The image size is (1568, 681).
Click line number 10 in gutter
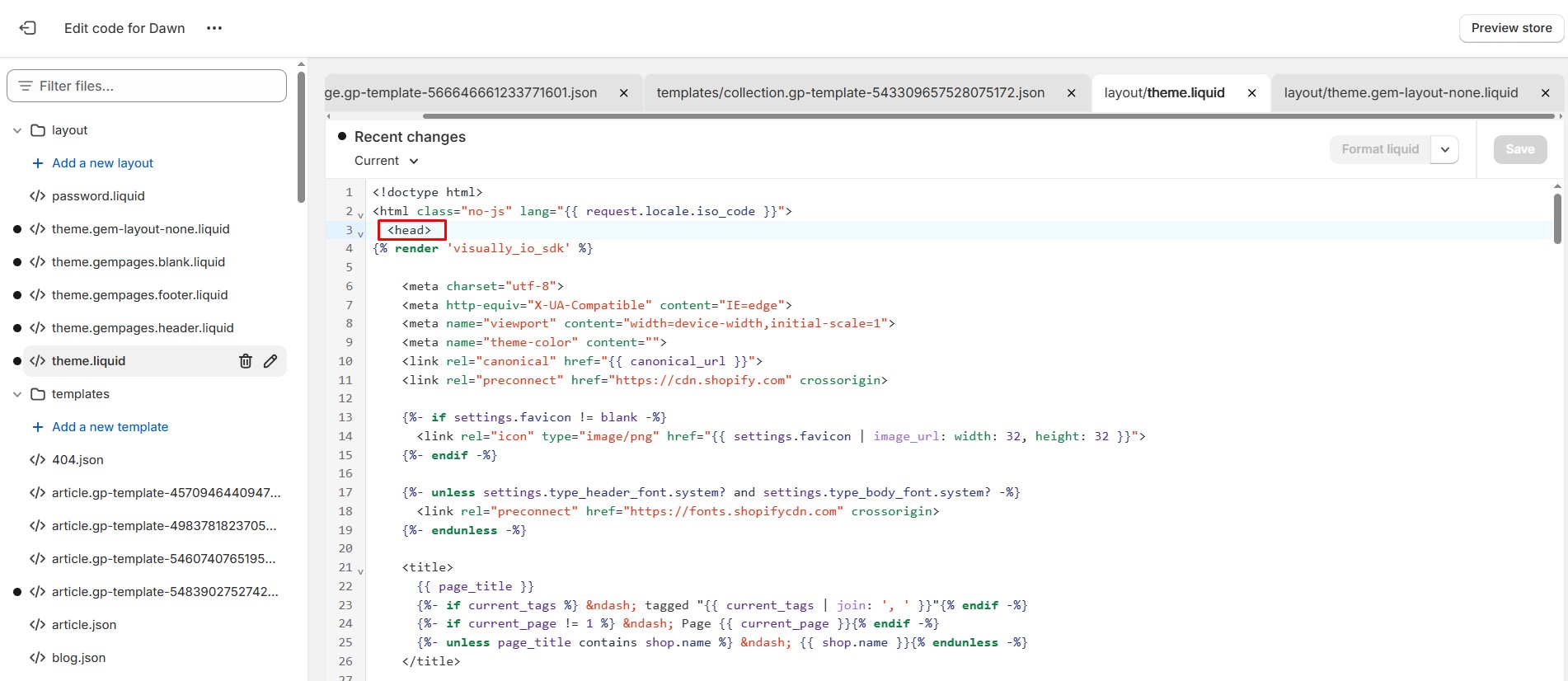click(x=345, y=361)
